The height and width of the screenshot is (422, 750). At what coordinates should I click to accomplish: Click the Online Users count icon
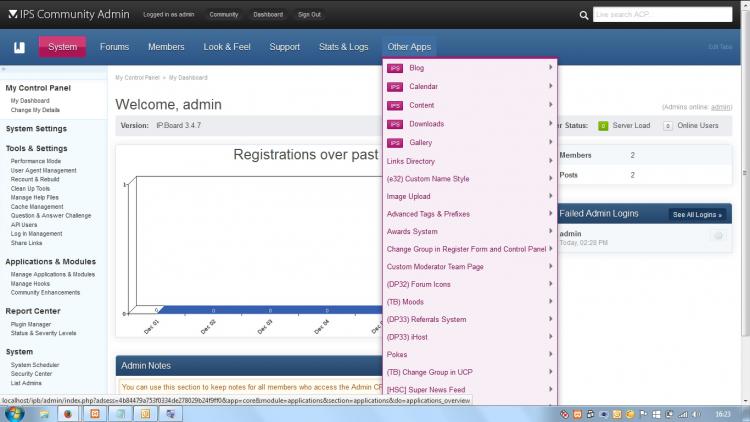click(x=667, y=126)
